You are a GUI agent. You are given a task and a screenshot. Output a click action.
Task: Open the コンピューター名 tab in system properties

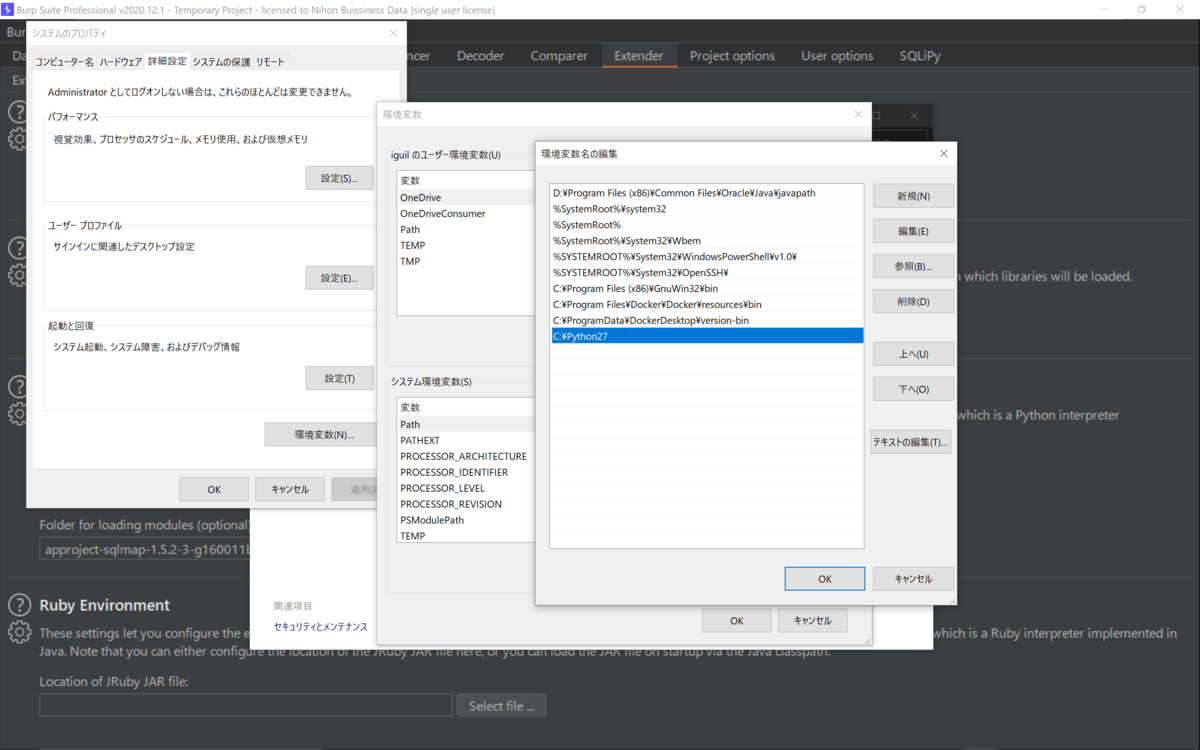pyautogui.click(x=64, y=62)
